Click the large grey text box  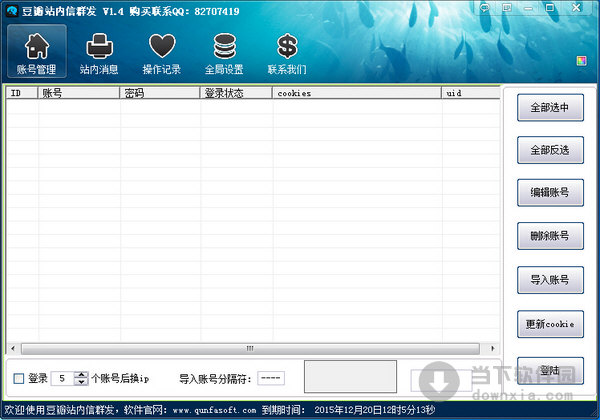[351, 377]
